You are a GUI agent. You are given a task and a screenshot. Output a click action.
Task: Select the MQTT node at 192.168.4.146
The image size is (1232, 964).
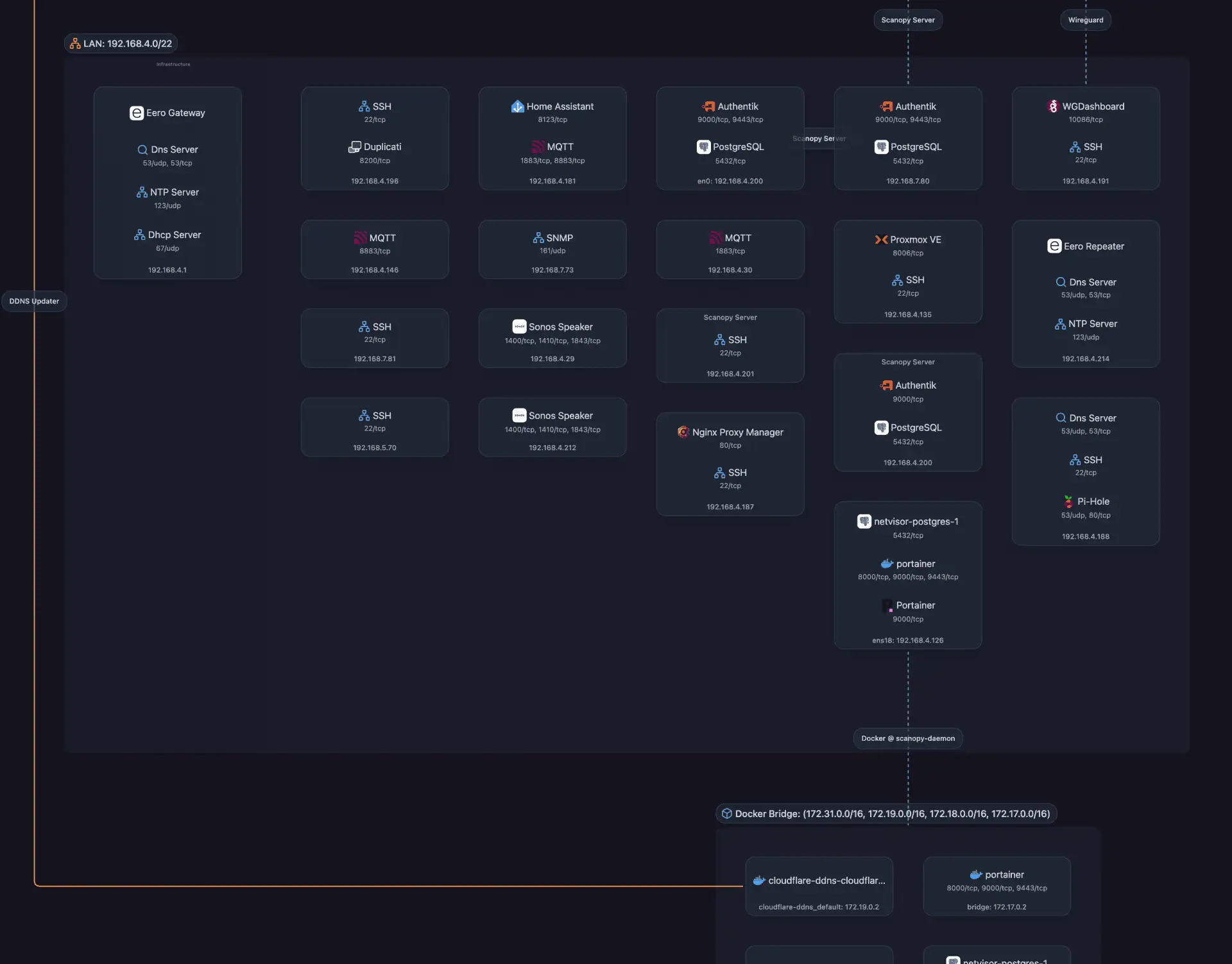tap(375, 250)
